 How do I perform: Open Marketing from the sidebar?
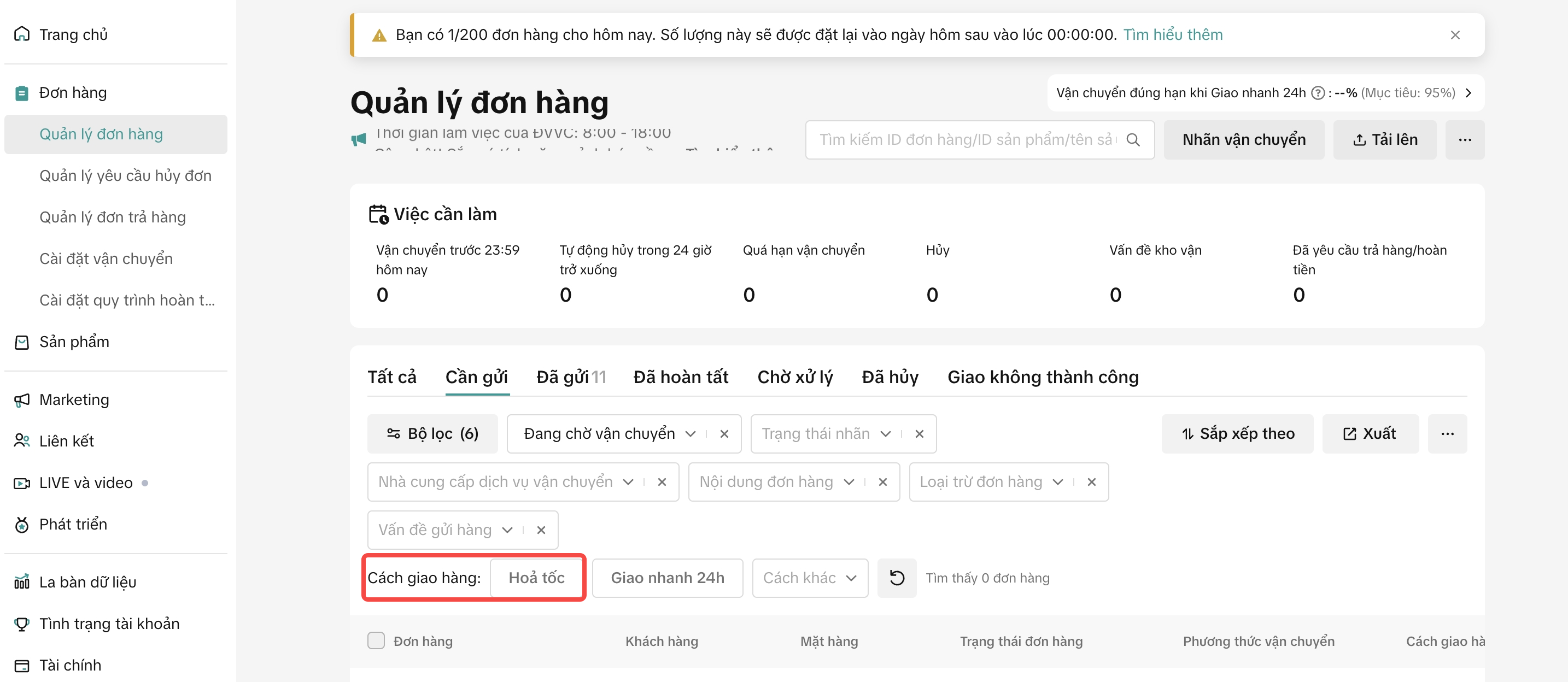74,399
